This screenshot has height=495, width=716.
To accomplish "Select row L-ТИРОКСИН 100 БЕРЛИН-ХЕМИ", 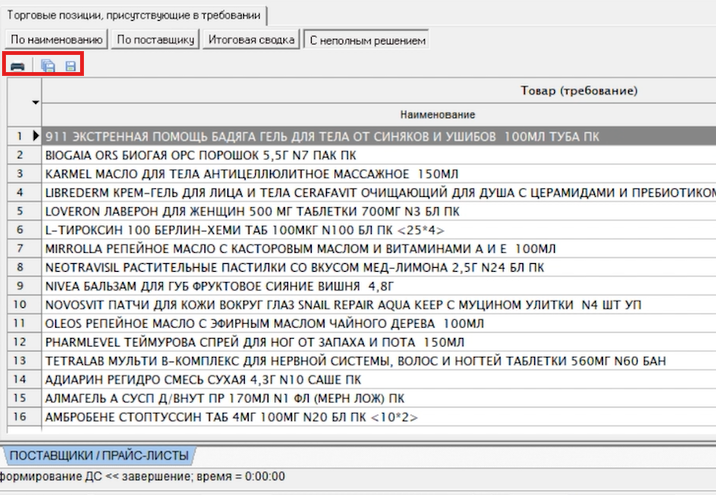I will (379, 230).
